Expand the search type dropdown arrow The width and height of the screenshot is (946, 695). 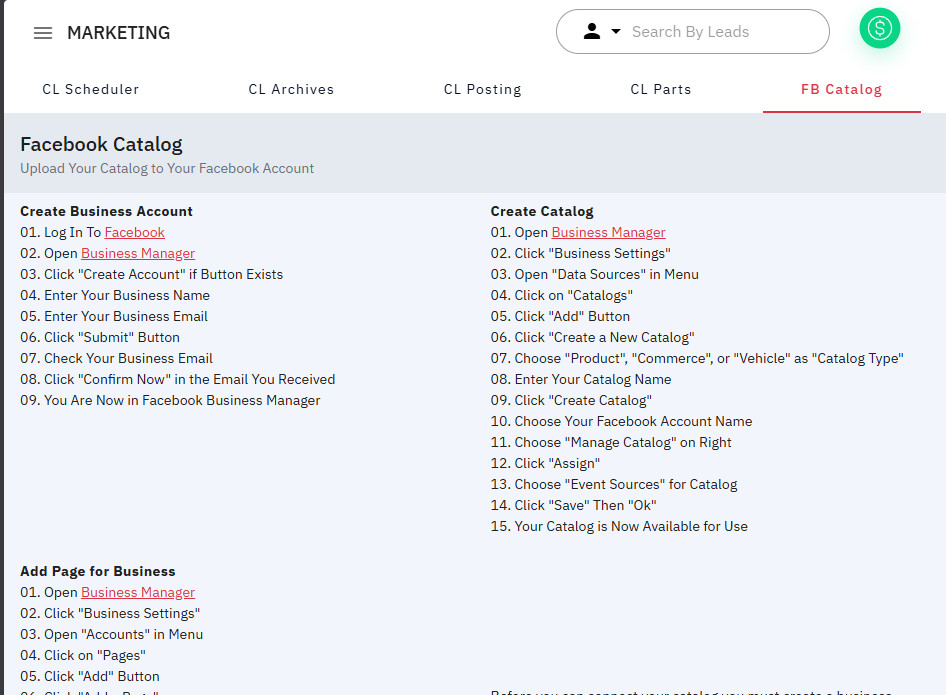tap(616, 31)
